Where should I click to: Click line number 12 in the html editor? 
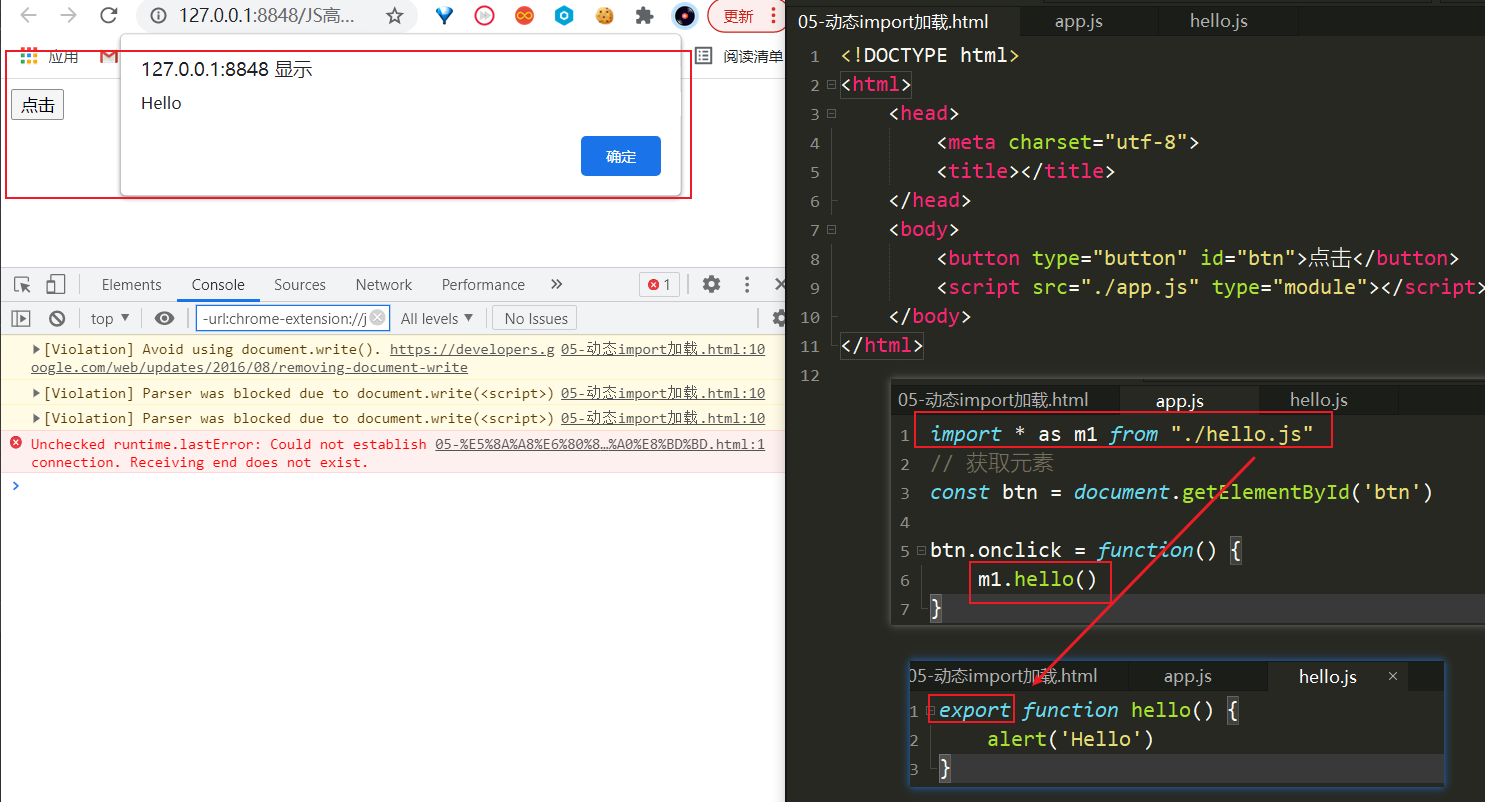(x=810, y=375)
